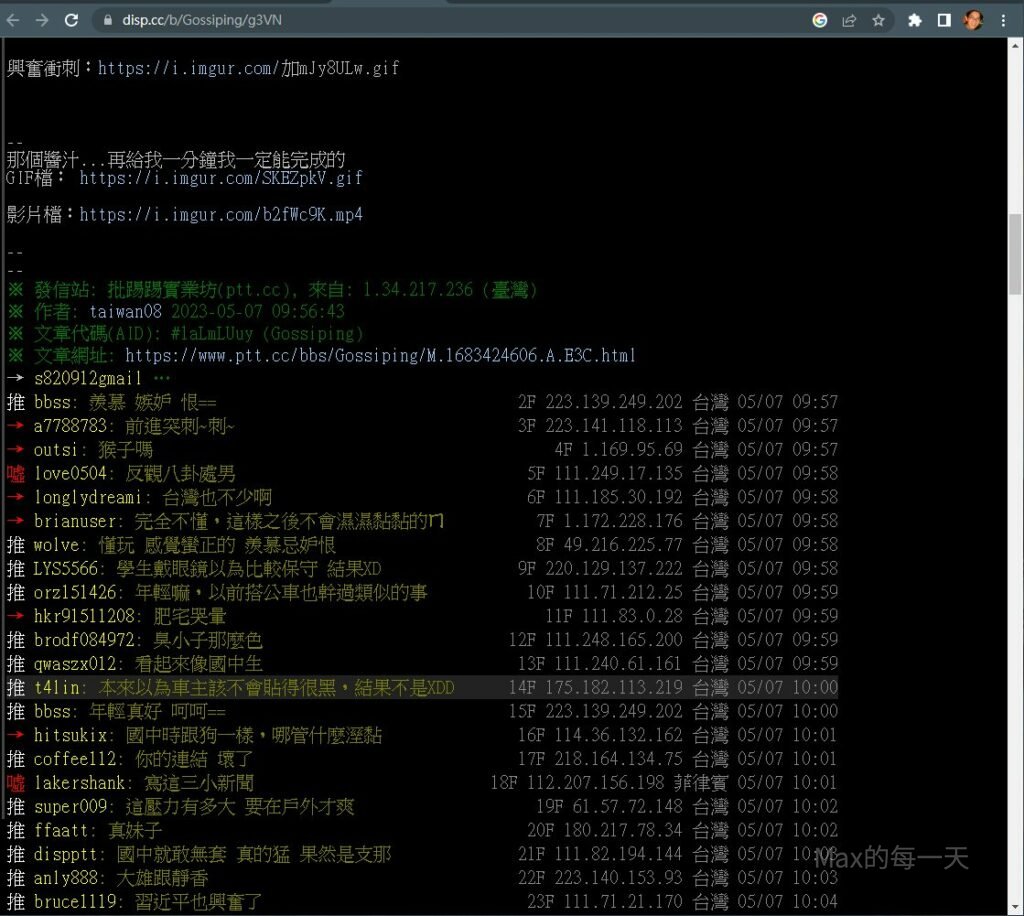This screenshot has width=1024, height=916.
Task: Click the author name taiwan08
Action: pyautogui.click(x=125, y=311)
